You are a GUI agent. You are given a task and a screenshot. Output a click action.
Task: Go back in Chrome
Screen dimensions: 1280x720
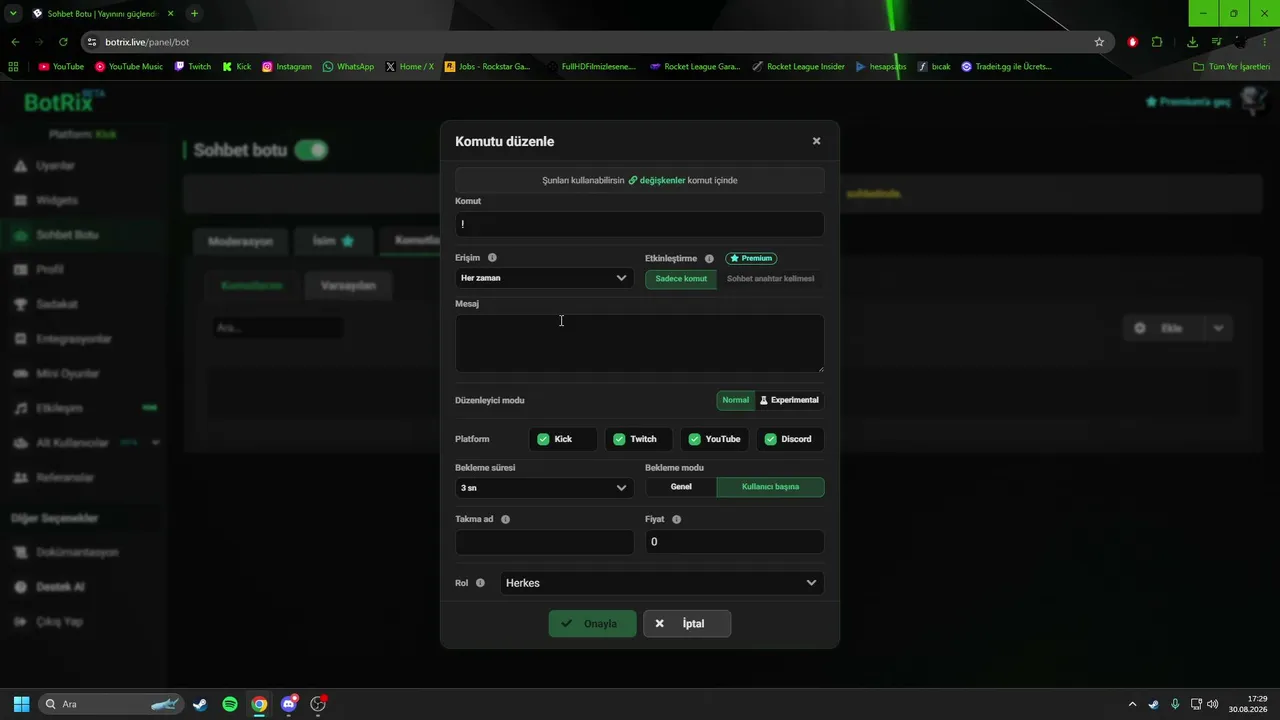coord(15,42)
